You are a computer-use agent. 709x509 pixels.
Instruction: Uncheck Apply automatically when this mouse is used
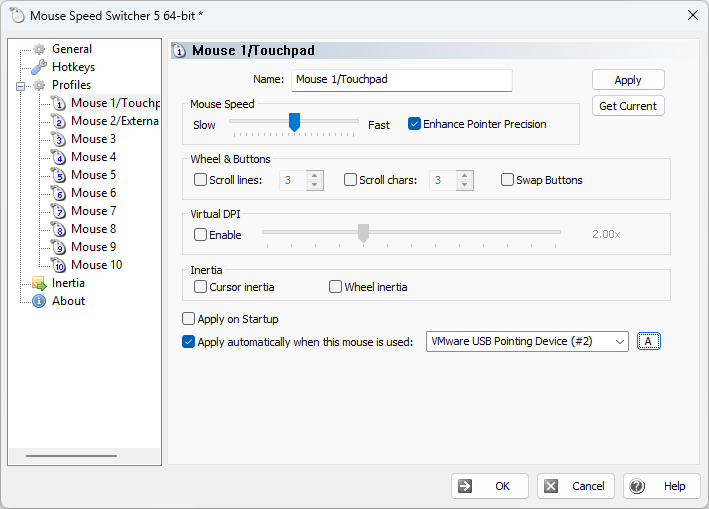click(x=189, y=342)
